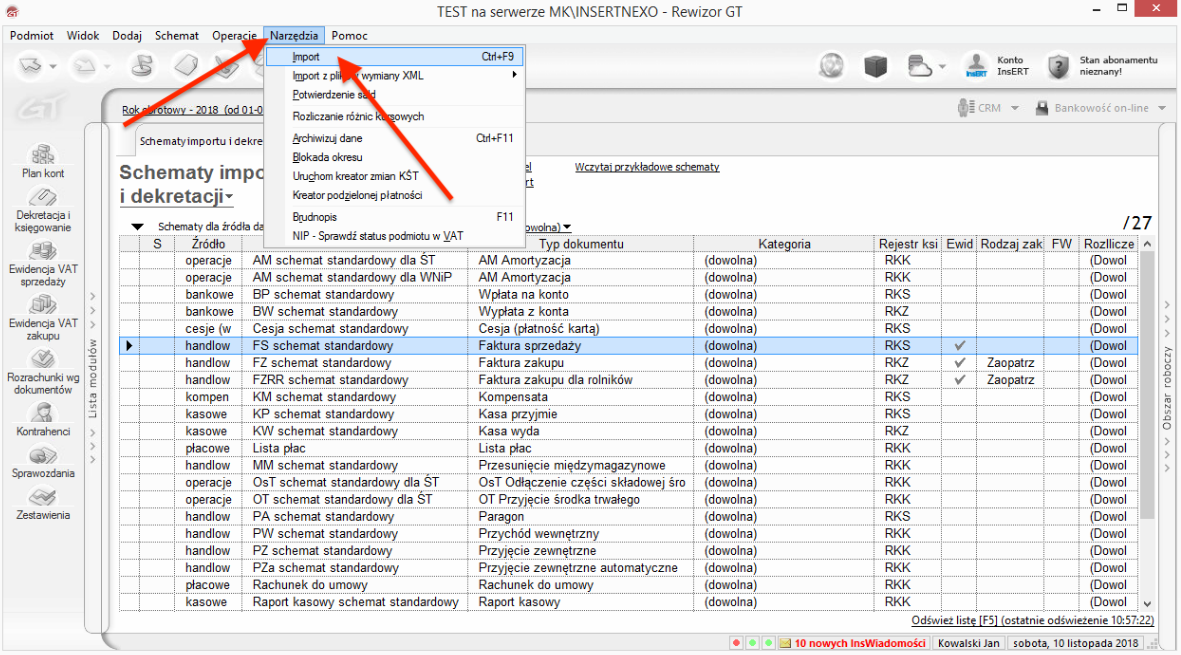Open Ewidencja VAT zakupu module

pos(43,305)
